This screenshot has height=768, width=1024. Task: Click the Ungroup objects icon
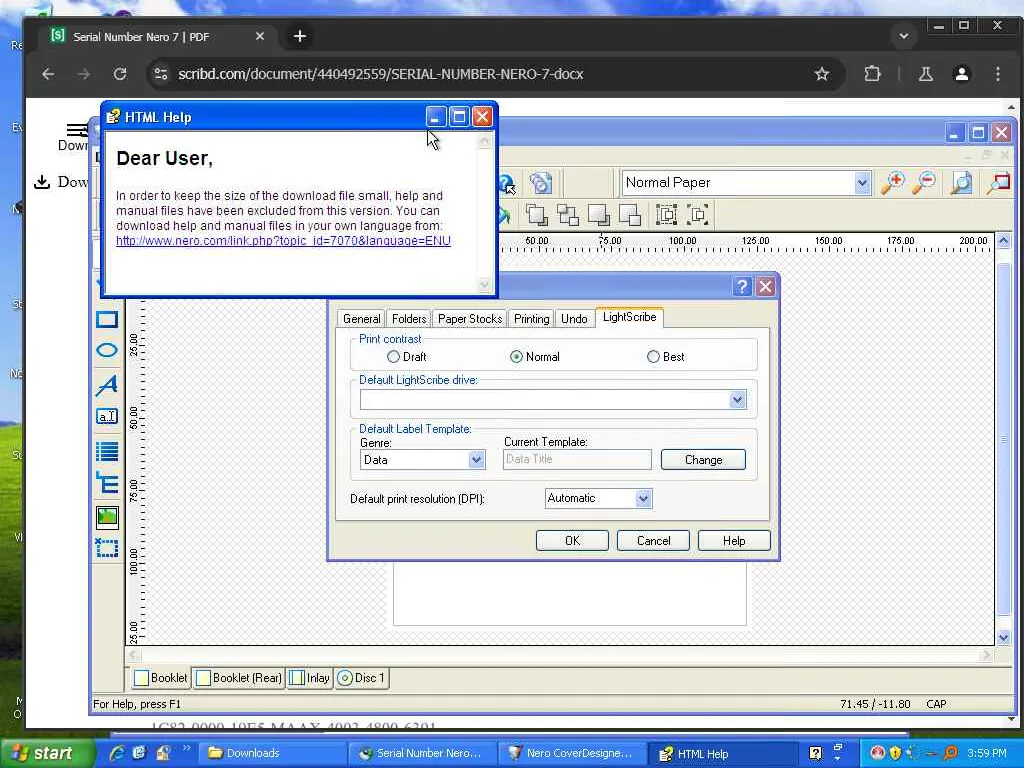click(x=698, y=215)
